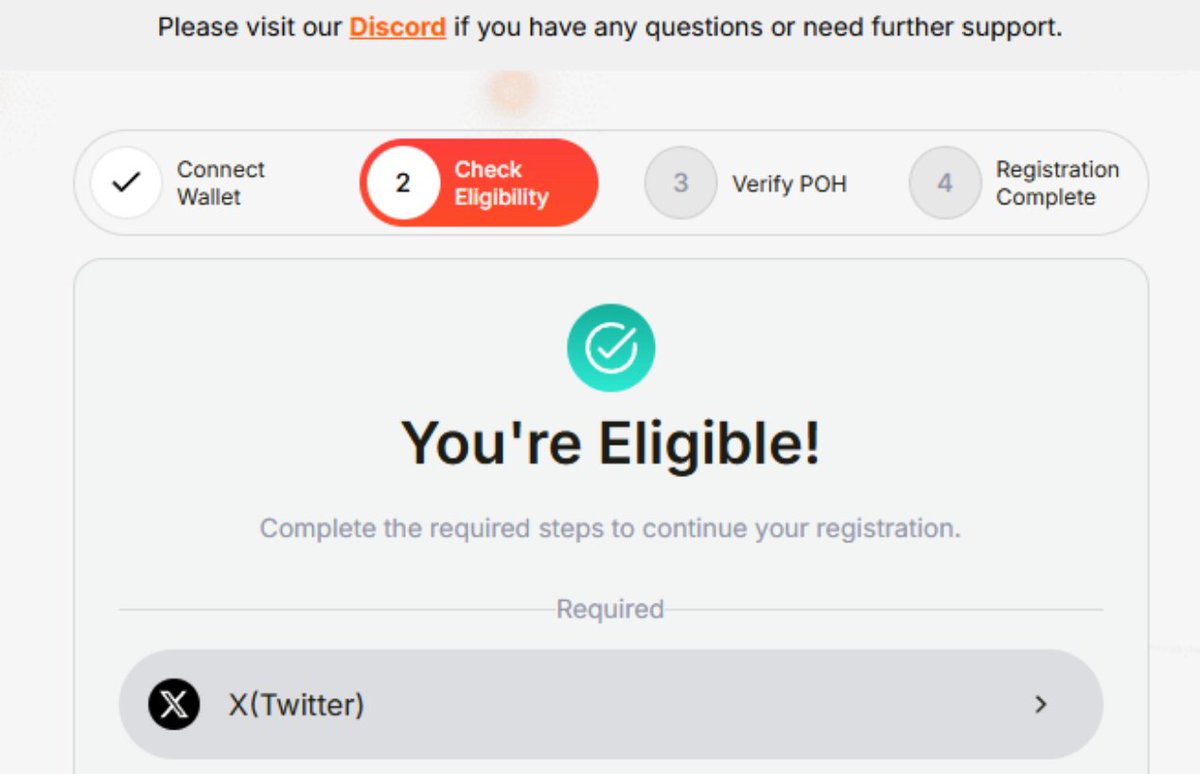Viewport: 1200px width, 774px height.
Task: Select the Connect Wallet step label
Action: click(x=221, y=183)
